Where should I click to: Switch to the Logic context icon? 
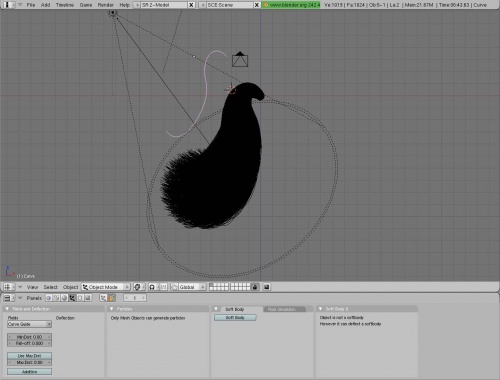tap(49, 298)
